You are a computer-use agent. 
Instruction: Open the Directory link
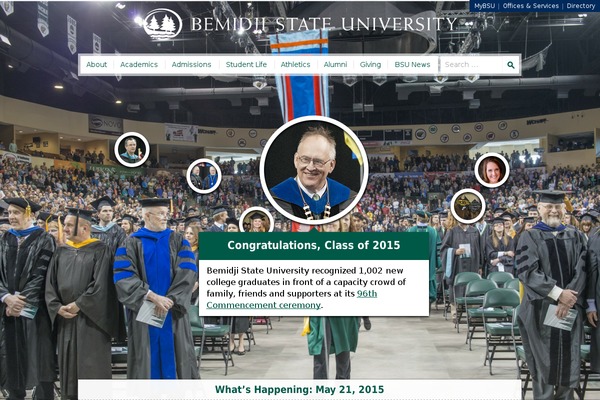point(580,6)
